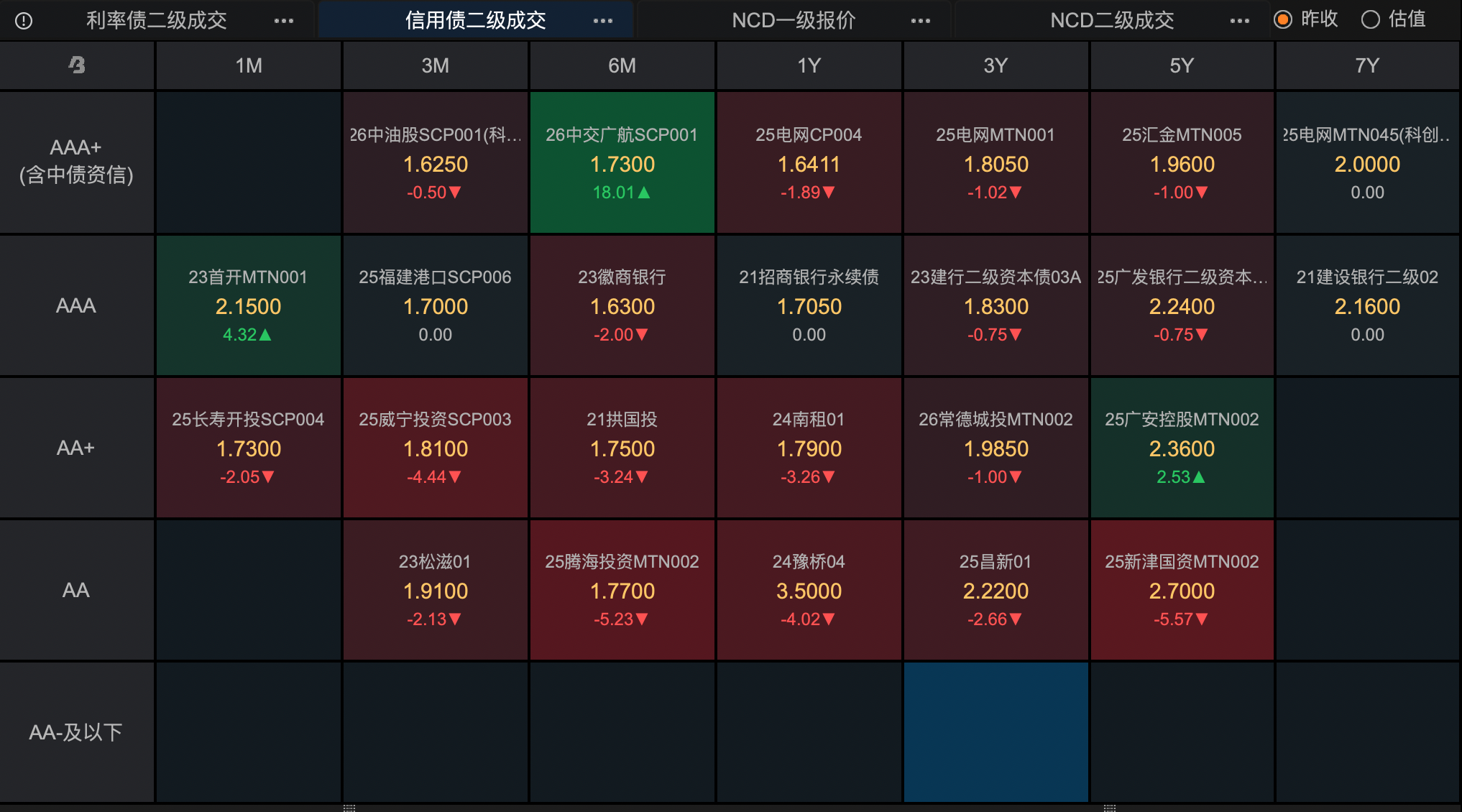The height and width of the screenshot is (812, 1462).
Task: Click the highlighted blue empty 3Y cell
Action: pyautogui.click(x=996, y=732)
